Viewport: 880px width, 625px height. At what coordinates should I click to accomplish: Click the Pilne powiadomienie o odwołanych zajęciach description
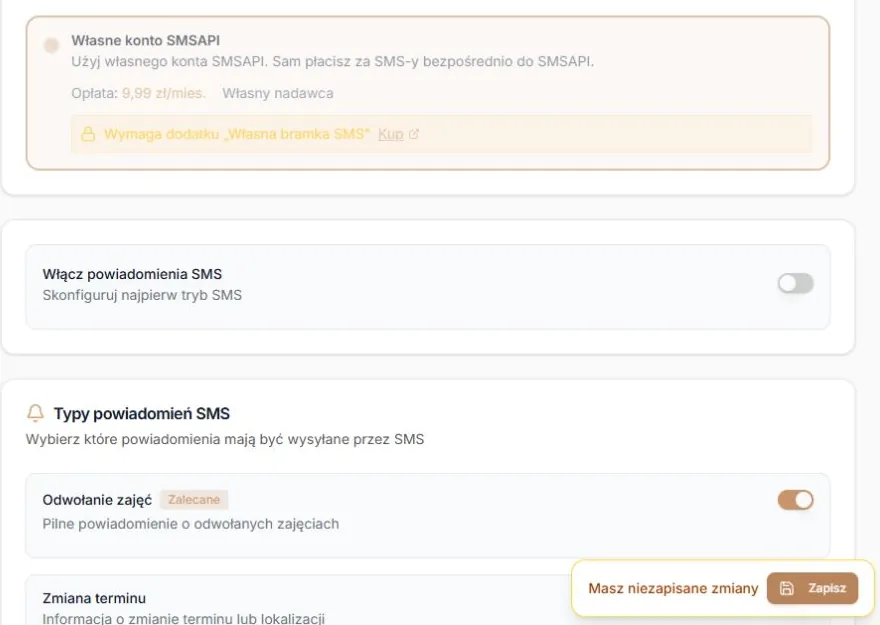(191, 524)
